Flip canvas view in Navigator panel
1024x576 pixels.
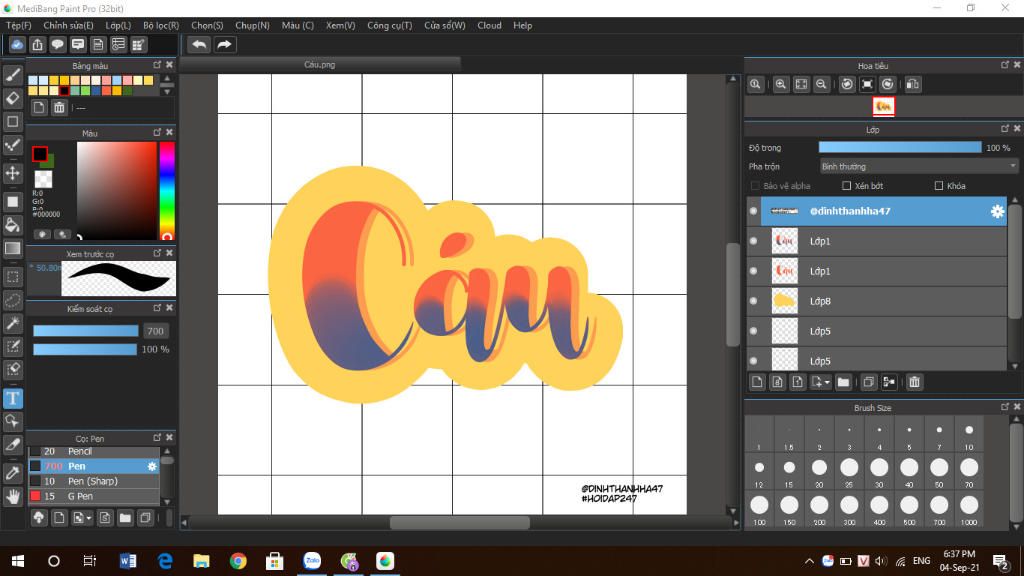[x=913, y=84]
